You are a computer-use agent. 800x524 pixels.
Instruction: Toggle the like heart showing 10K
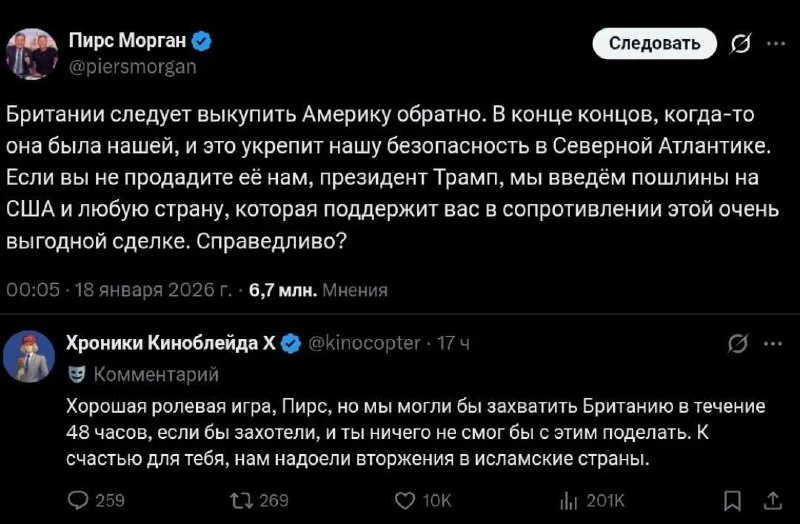(405, 500)
